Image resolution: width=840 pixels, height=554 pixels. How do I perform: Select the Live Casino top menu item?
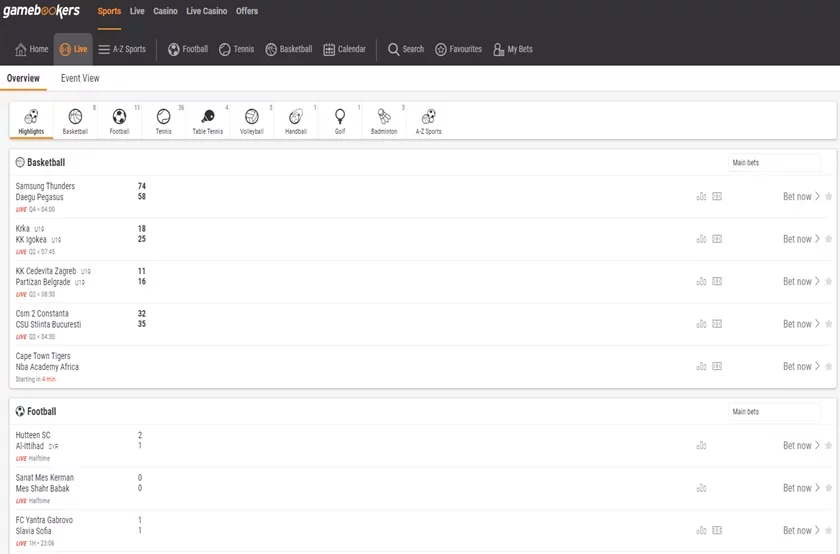click(207, 11)
